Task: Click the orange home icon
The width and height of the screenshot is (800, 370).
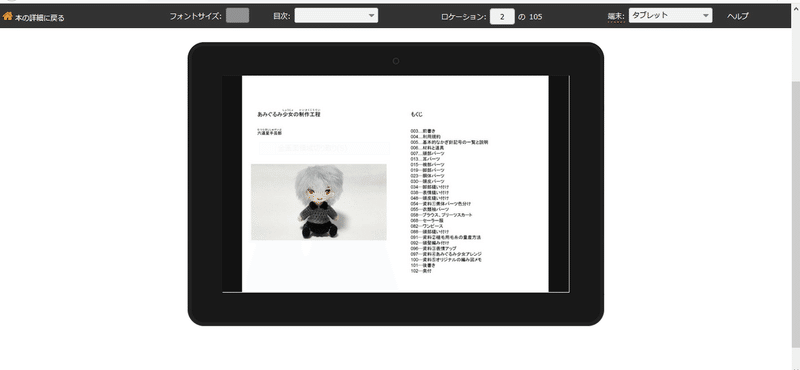Action: (7, 16)
